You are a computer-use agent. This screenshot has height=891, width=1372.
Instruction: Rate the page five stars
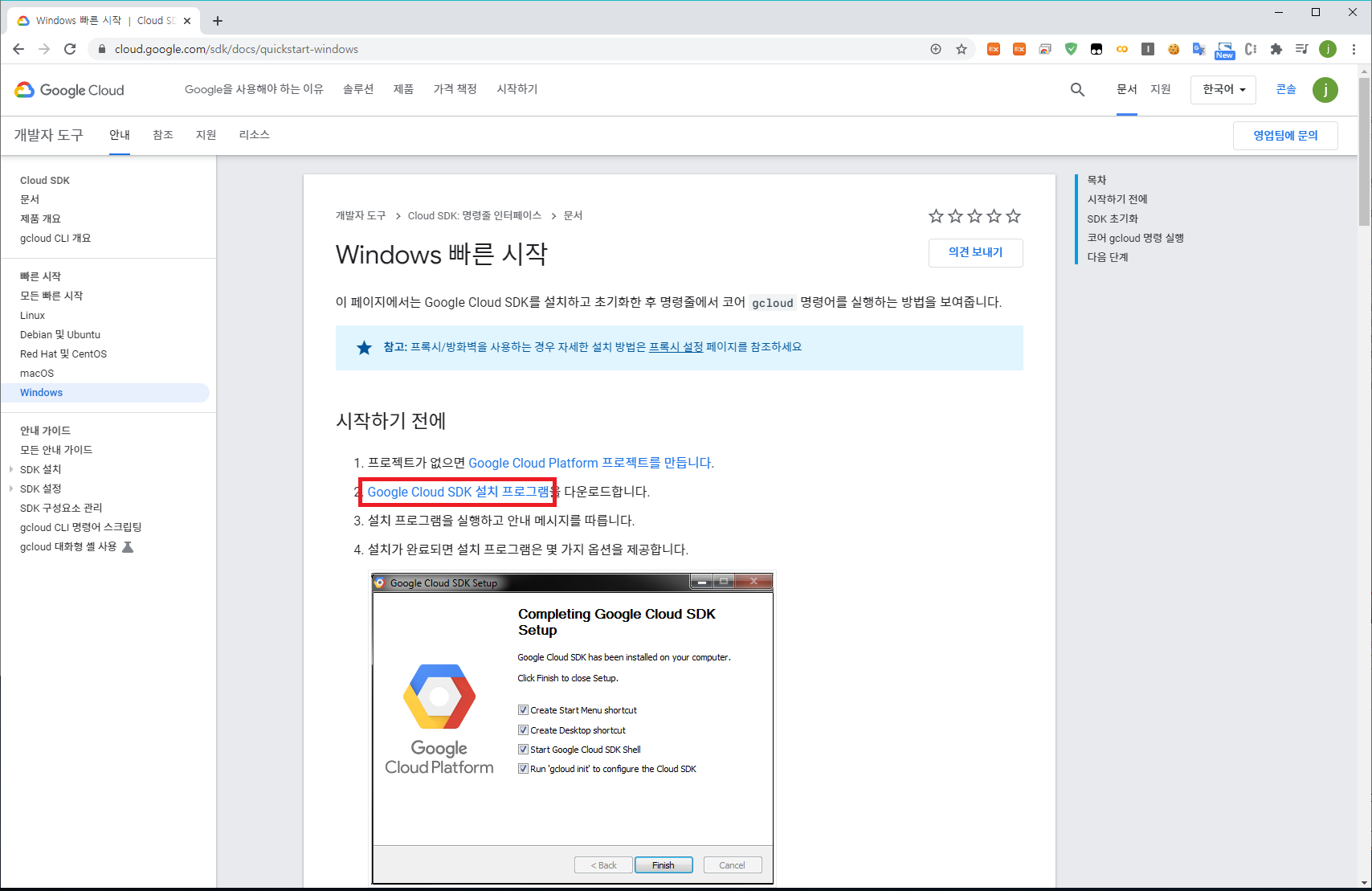(x=1013, y=216)
